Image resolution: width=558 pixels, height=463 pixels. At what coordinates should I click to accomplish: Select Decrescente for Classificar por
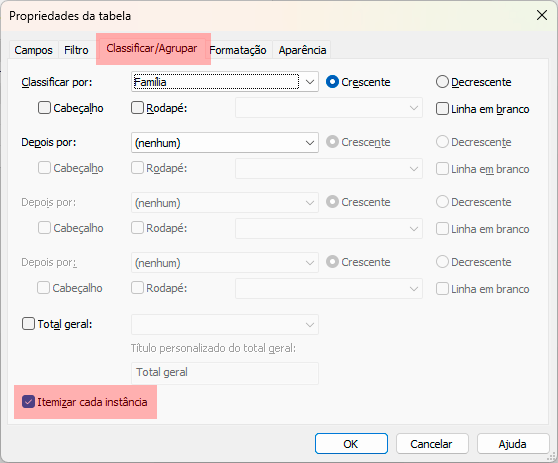(x=473, y=82)
